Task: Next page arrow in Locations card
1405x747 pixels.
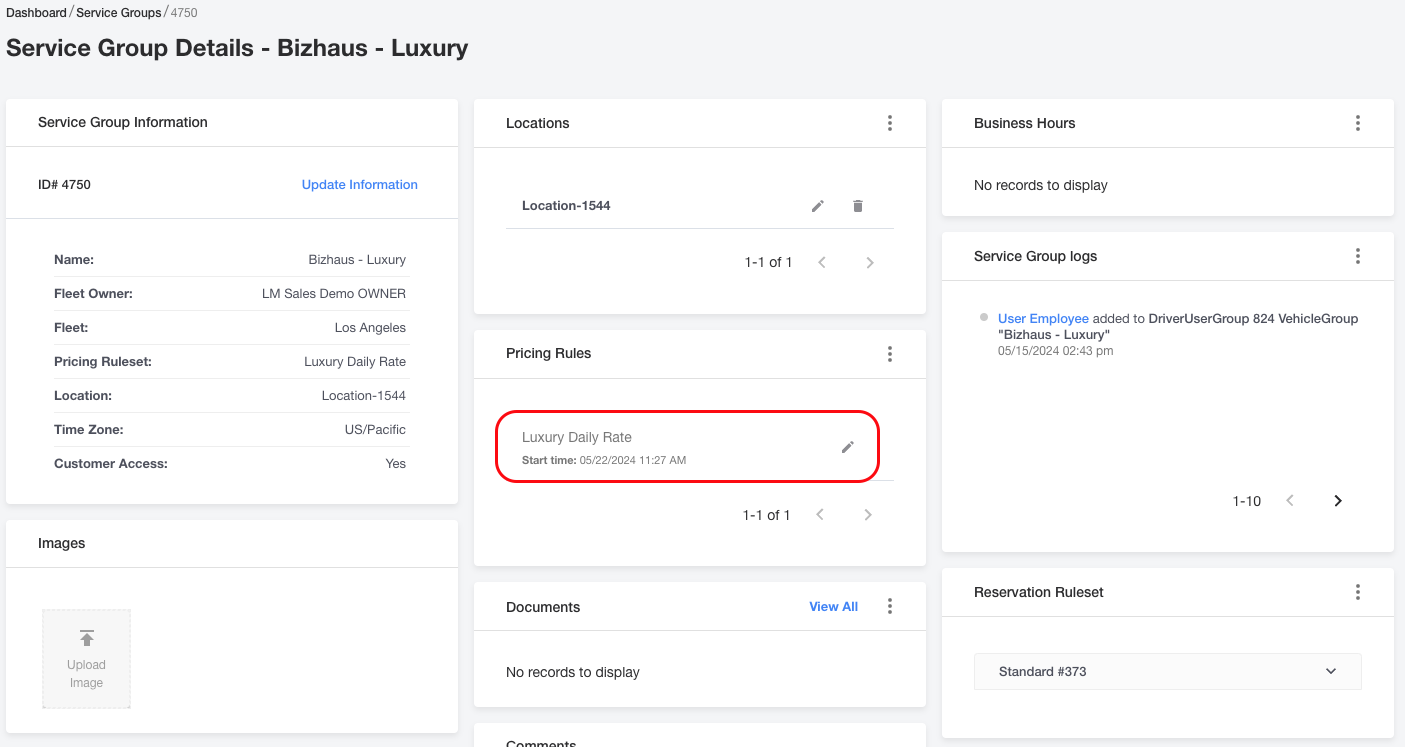Action: [x=870, y=263]
